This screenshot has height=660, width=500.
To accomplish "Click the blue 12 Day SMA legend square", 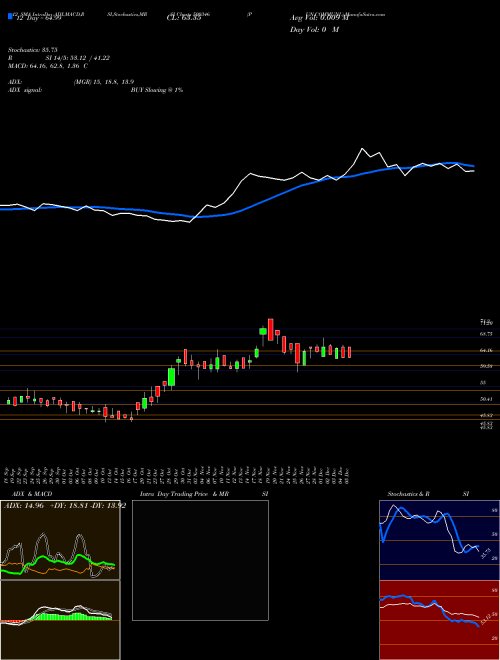I will 10,16.
